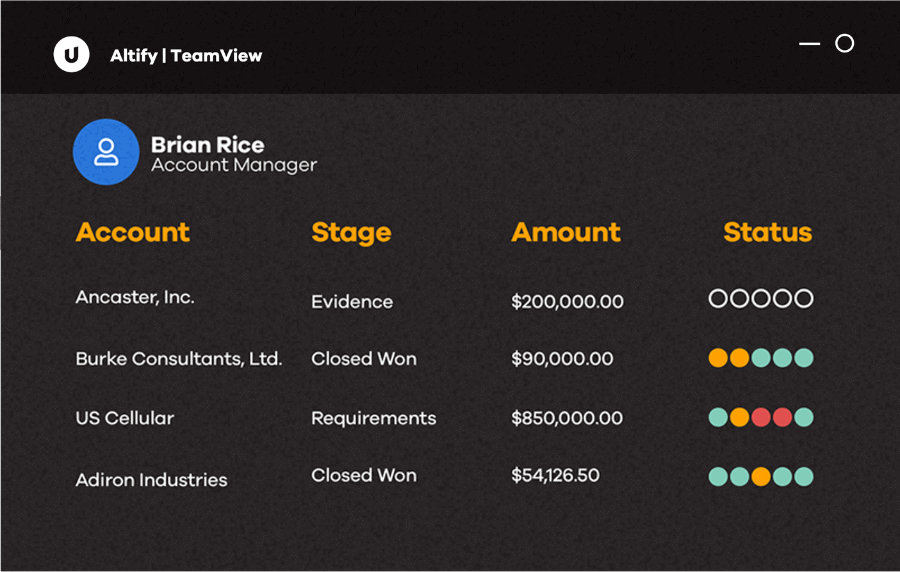The image size is (900, 572).
Task: Open the US Cellular account
Action: 125,418
